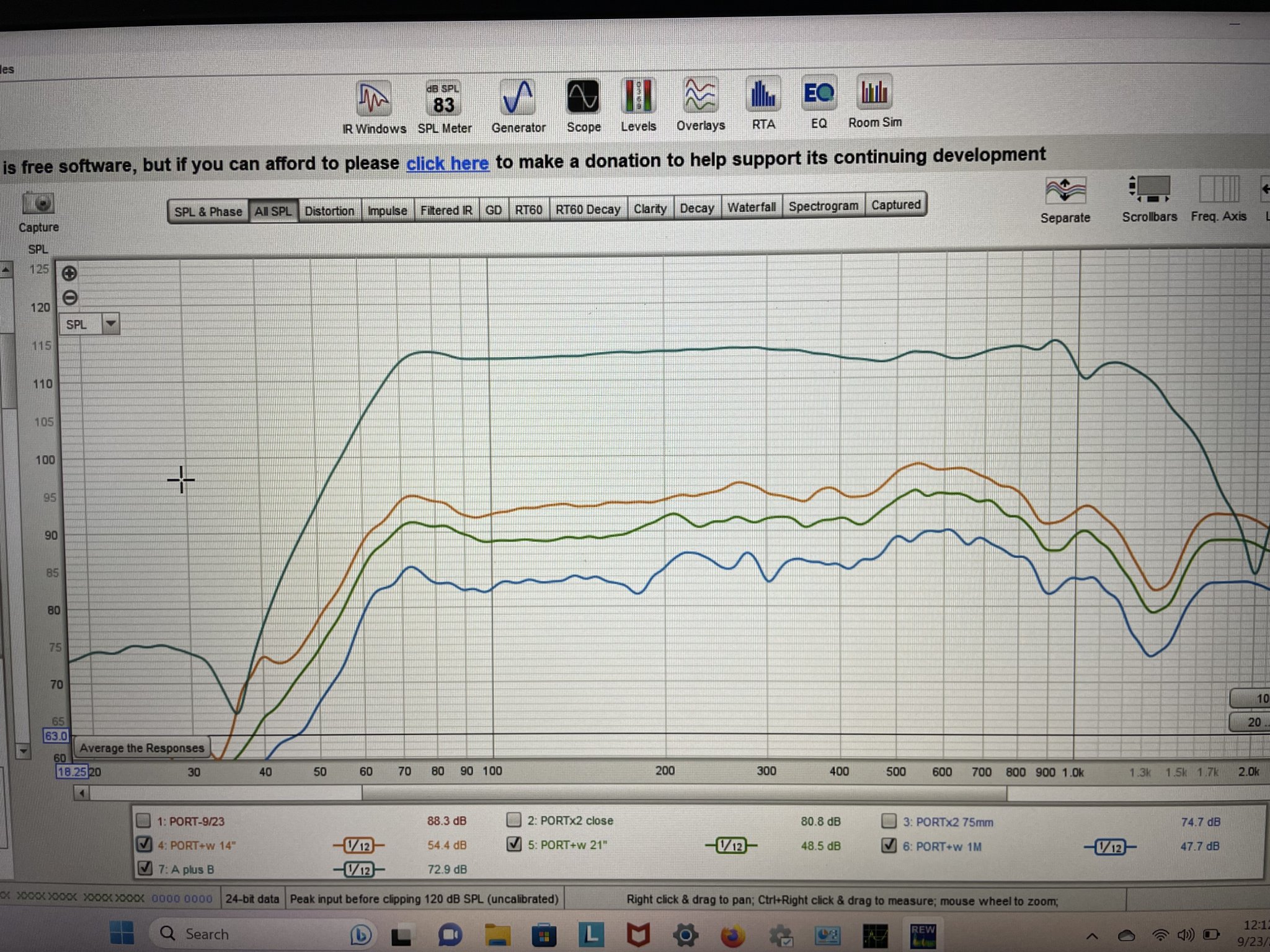The height and width of the screenshot is (952, 1270).
Task: Click 'click here' donation link
Action: pyautogui.click(x=448, y=164)
